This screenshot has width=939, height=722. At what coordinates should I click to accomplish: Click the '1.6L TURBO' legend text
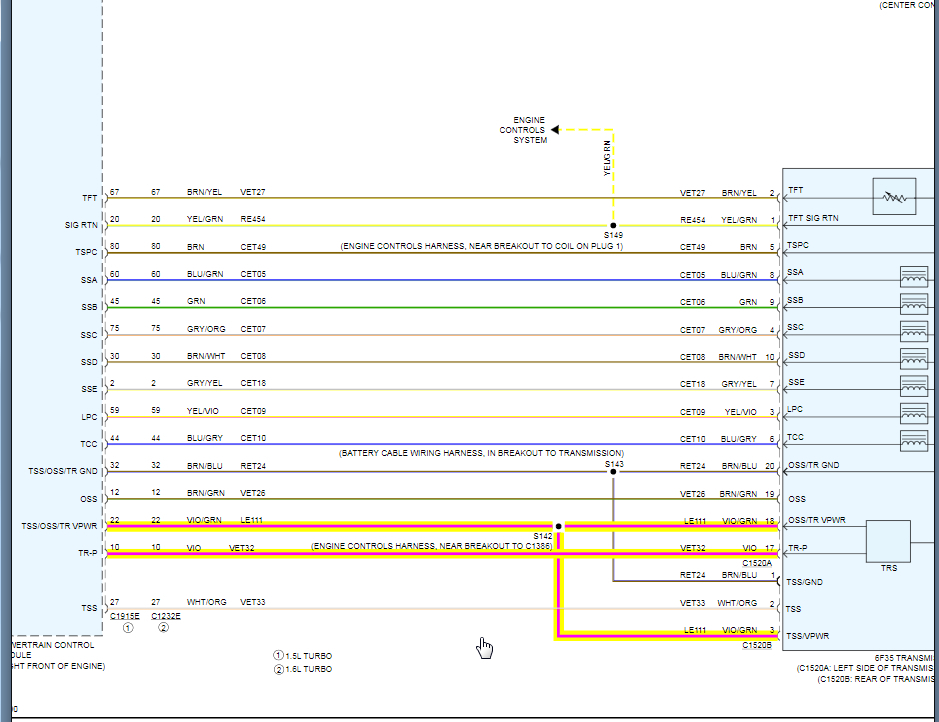pyautogui.click(x=308, y=669)
